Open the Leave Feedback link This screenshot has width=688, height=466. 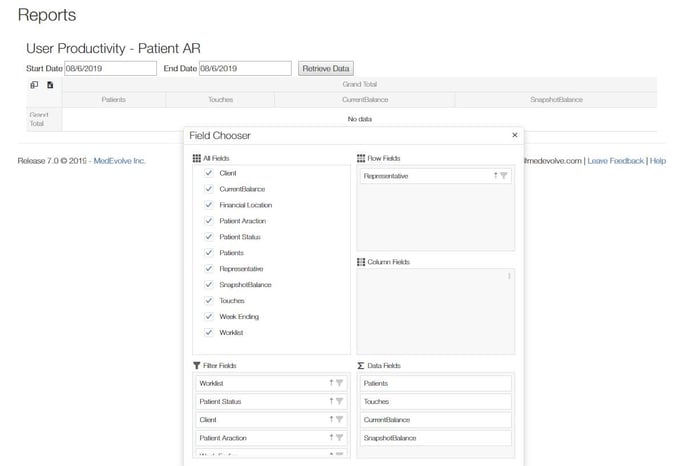click(615, 160)
